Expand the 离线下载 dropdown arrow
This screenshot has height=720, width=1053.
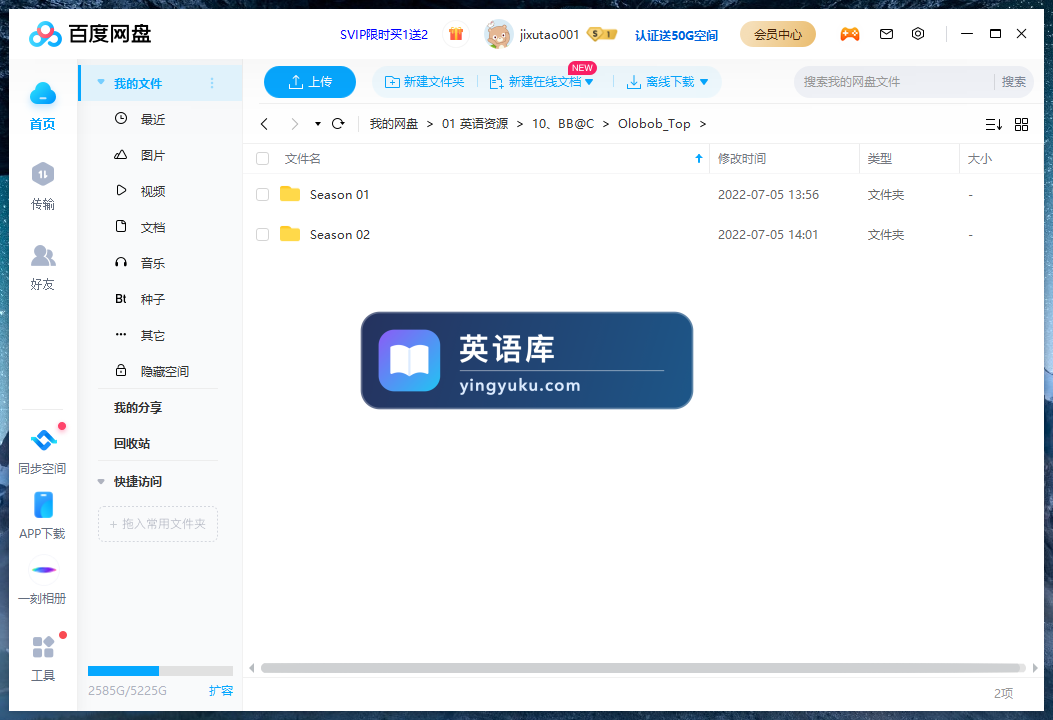point(704,82)
